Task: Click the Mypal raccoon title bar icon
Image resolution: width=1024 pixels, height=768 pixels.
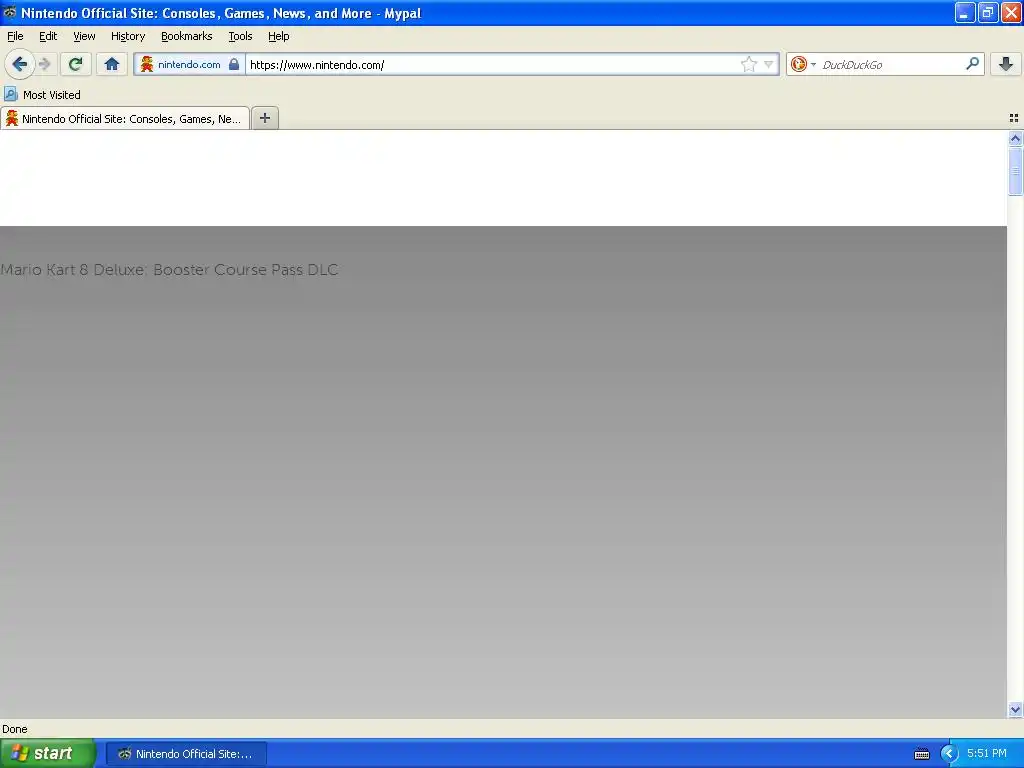Action: tap(9, 12)
